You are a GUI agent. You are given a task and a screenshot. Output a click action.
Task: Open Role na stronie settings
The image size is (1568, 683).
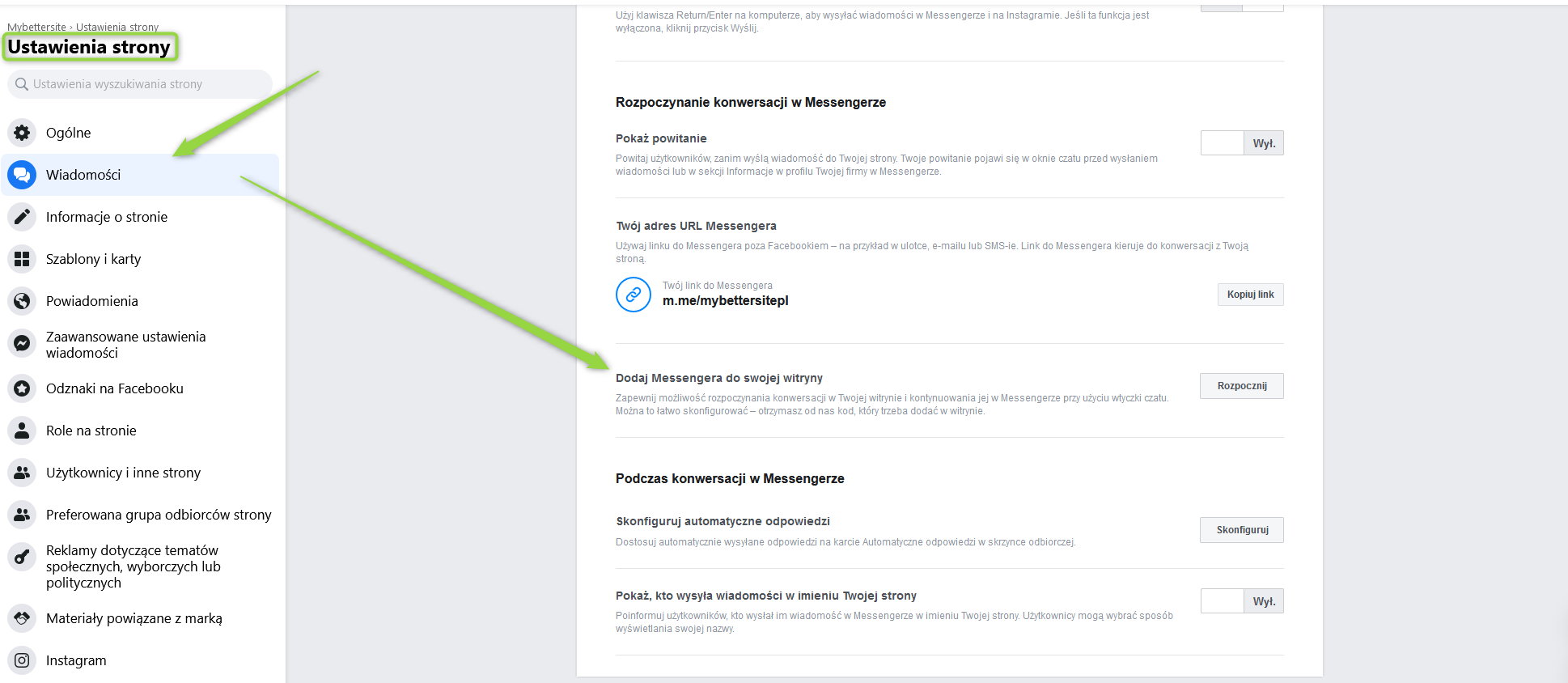click(x=91, y=431)
